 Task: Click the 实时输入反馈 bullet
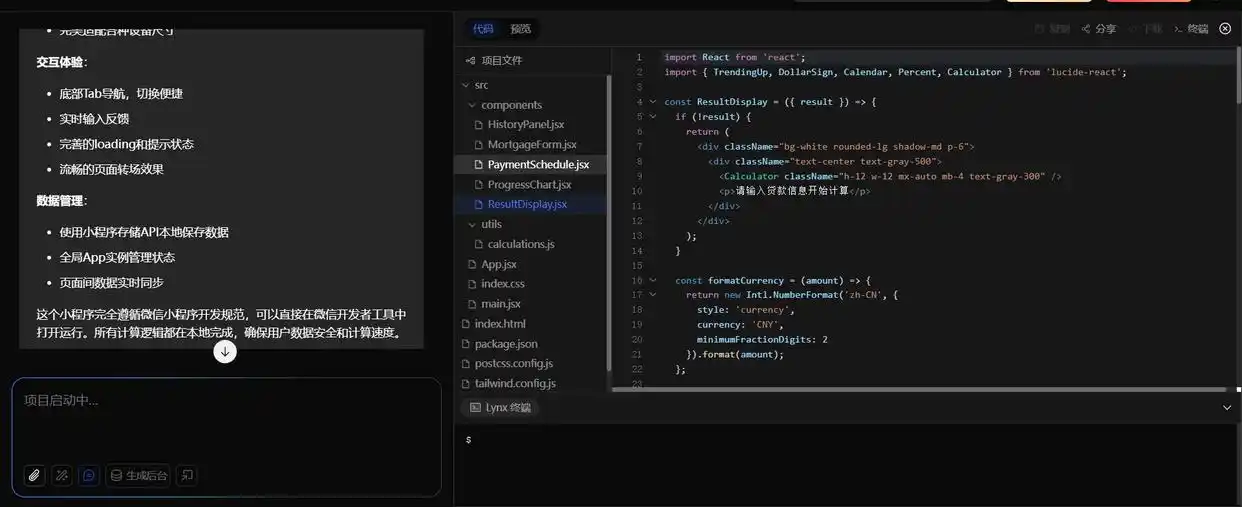click(94, 119)
